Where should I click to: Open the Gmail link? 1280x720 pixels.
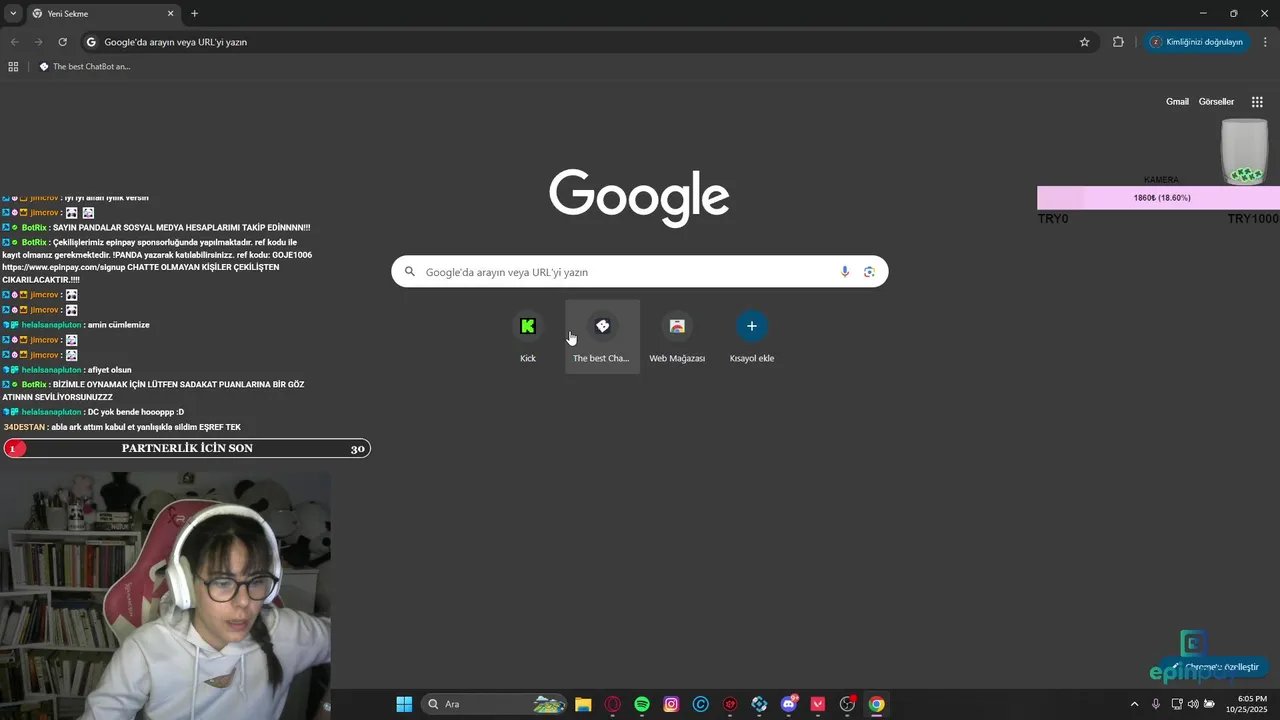(x=1177, y=102)
